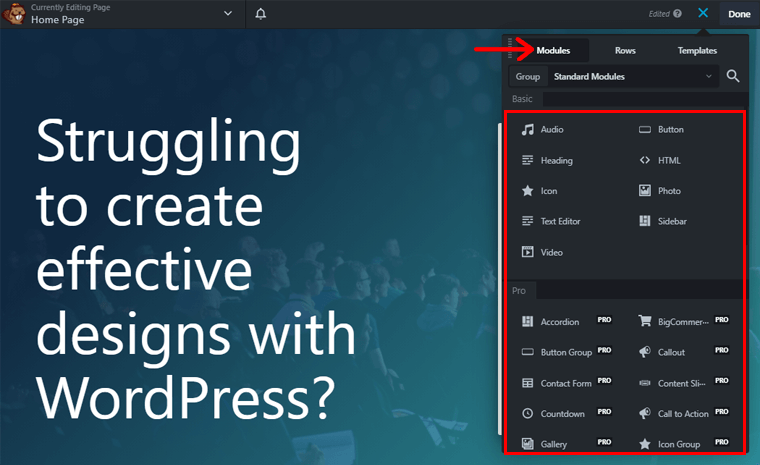Pick the Accordion module
Viewport: 760px width, 465px height.
point(558,322)
